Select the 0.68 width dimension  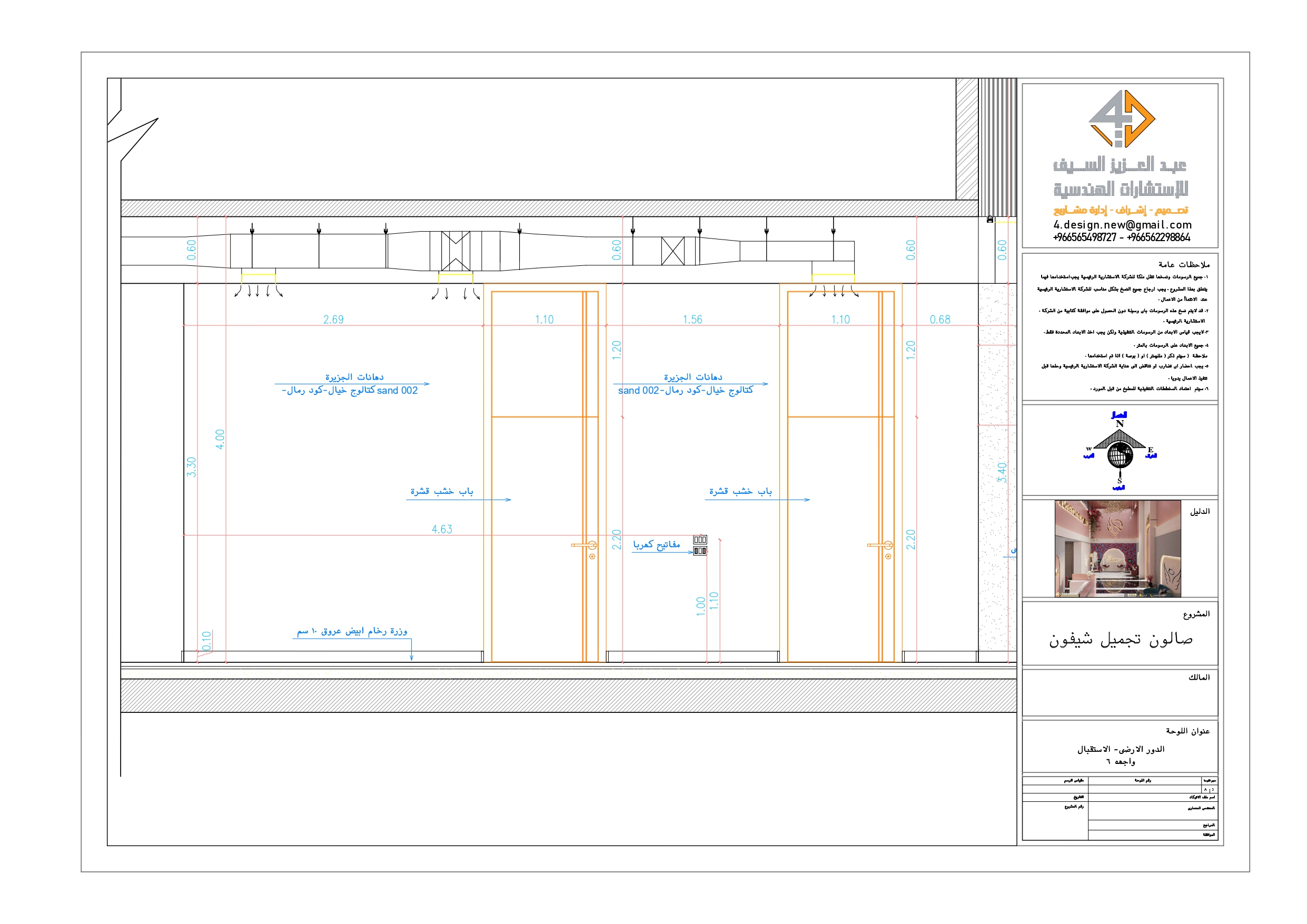pyautogui.click(x=940, y=320)
